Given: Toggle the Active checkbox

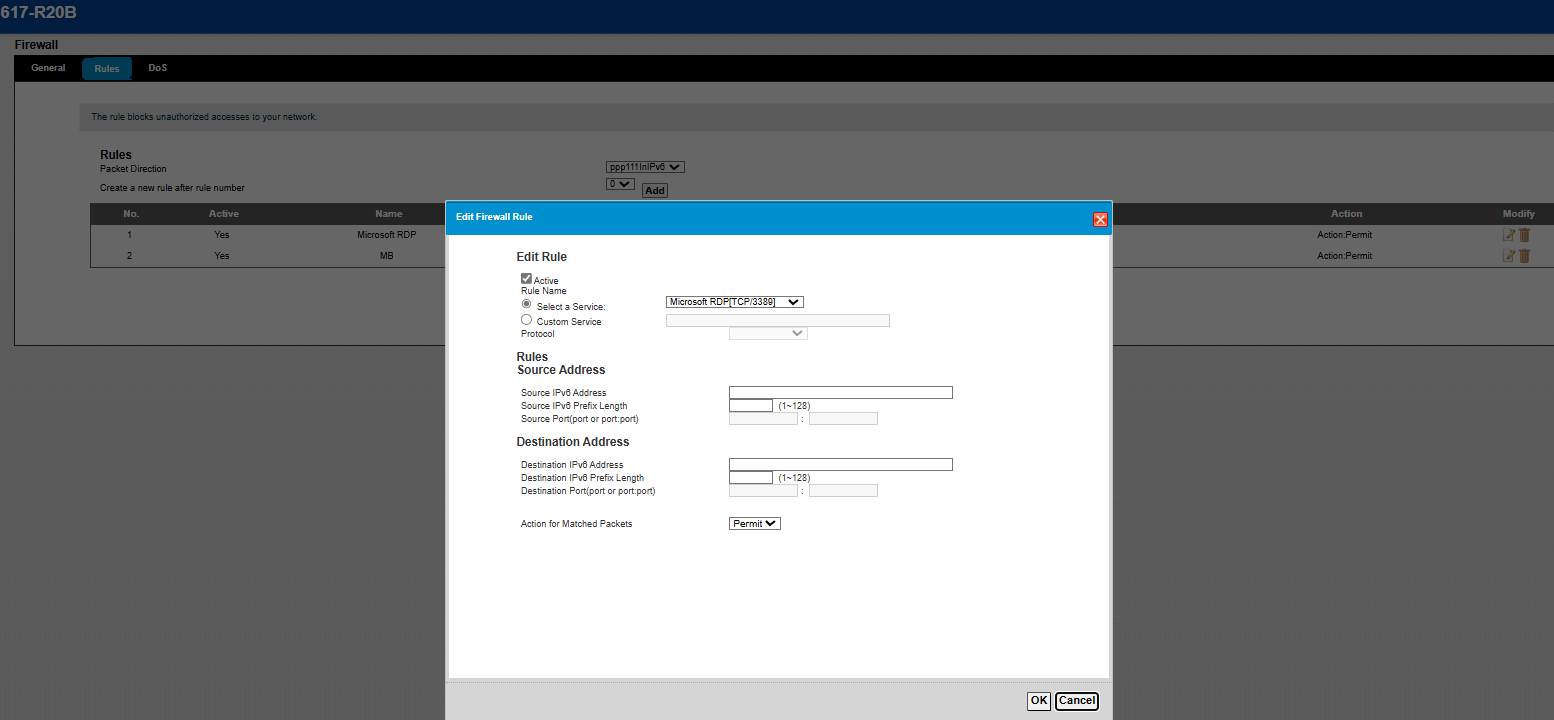Looking at the screenshot, I should tap(526, 279).
